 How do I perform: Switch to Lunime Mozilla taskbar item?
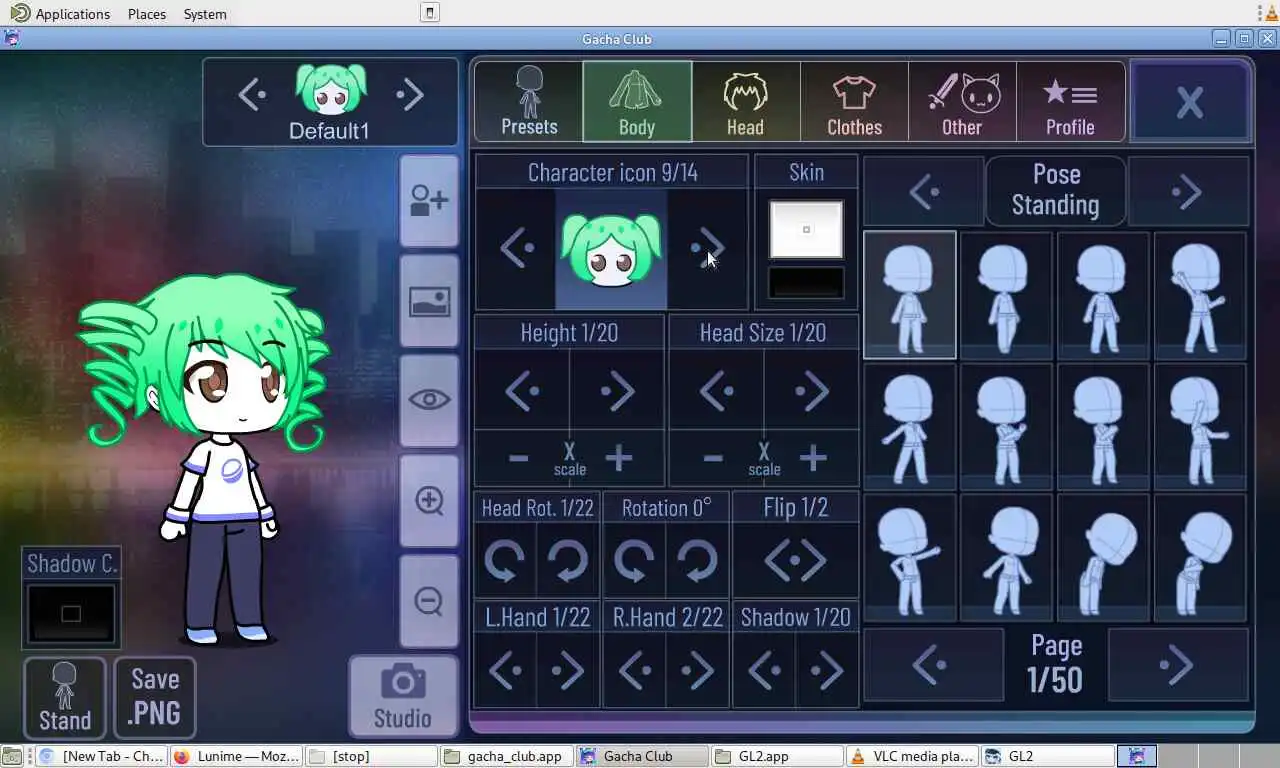(x=236, y=756)
